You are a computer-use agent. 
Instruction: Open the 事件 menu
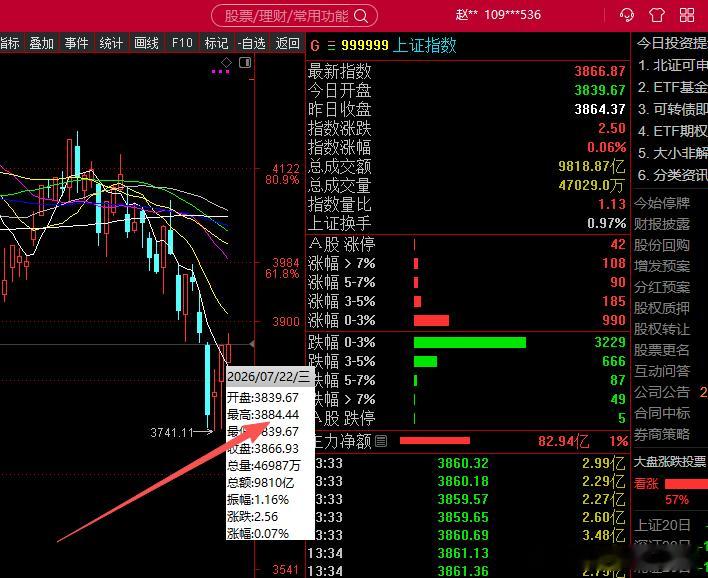tap(76, 43)
